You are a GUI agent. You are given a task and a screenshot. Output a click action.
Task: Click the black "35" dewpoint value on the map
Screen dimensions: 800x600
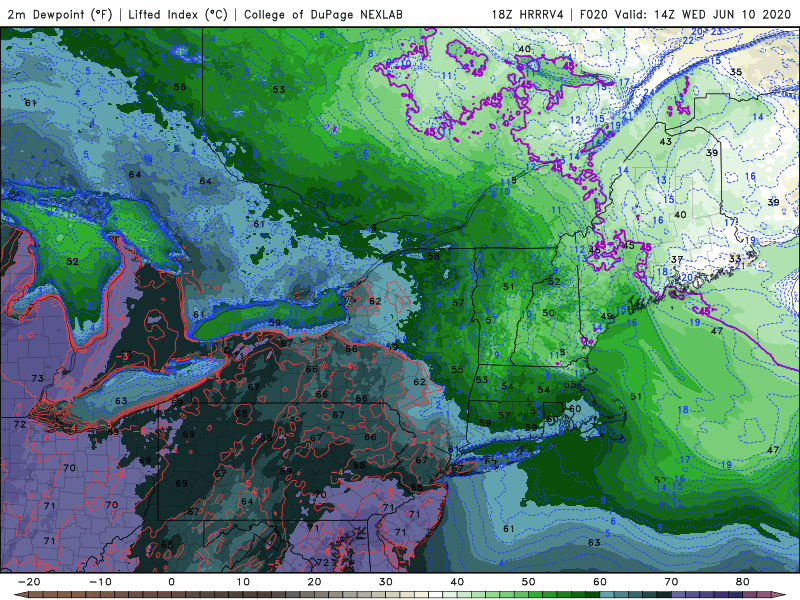tap(736, 72)
